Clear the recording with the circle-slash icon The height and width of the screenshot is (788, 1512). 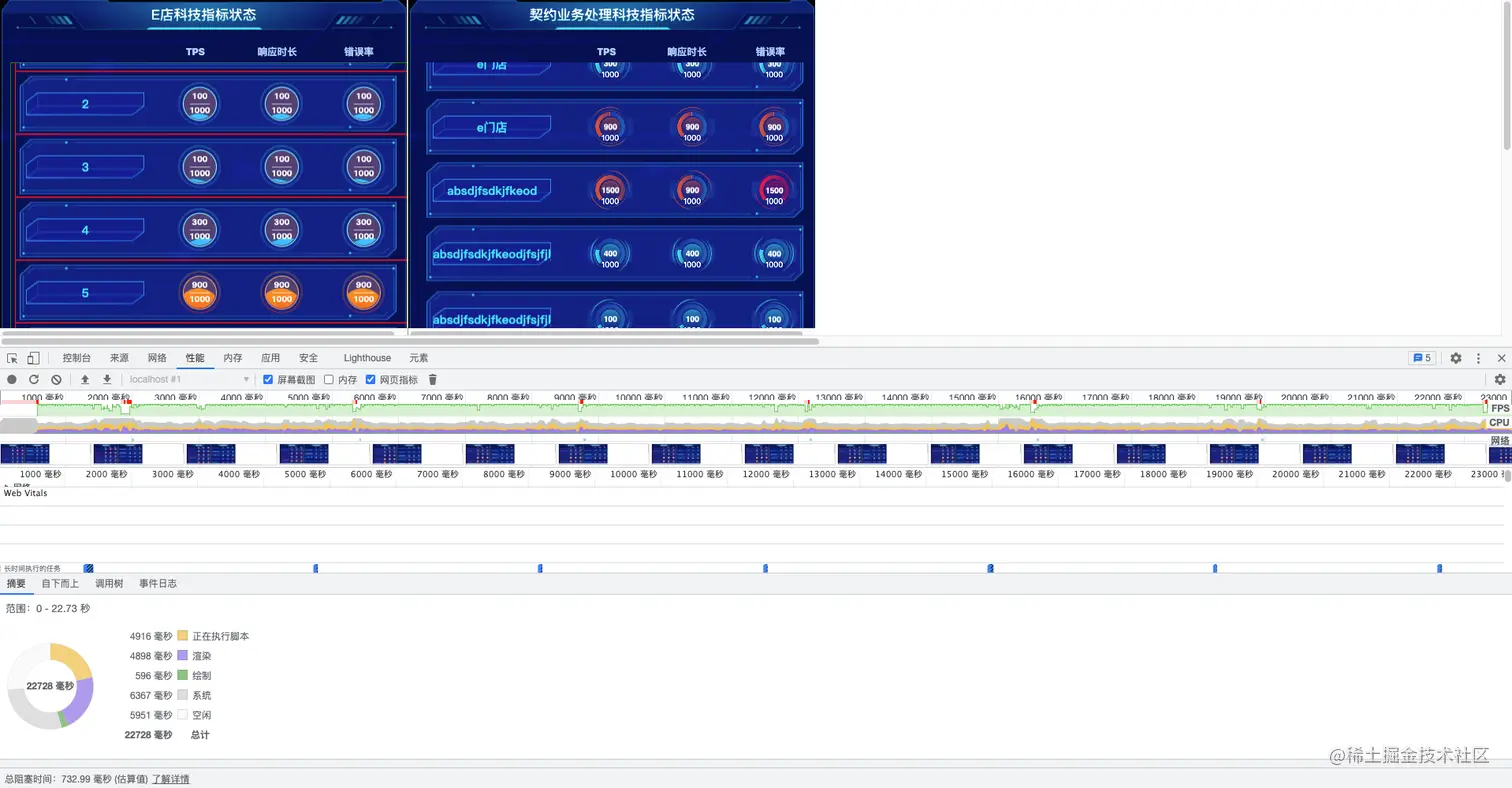(56, 380)
